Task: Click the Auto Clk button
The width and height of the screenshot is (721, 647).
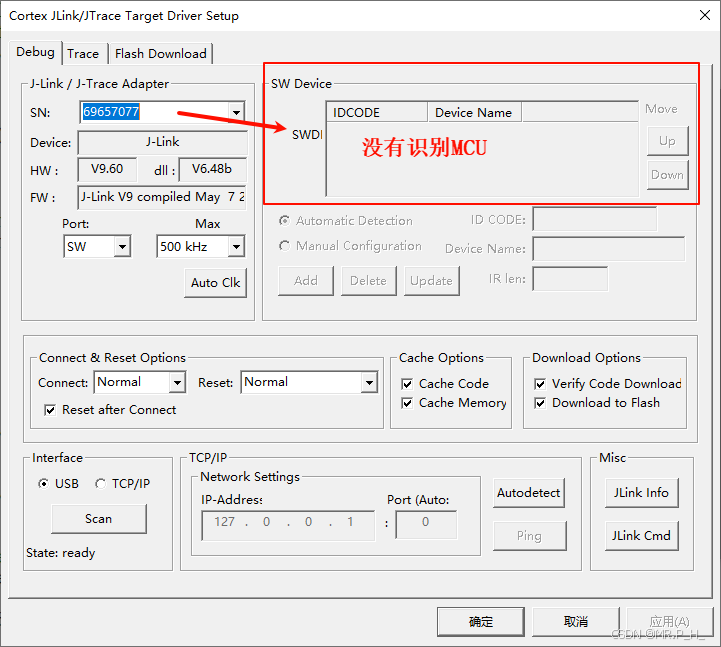Action: click(x=215, y=283)
